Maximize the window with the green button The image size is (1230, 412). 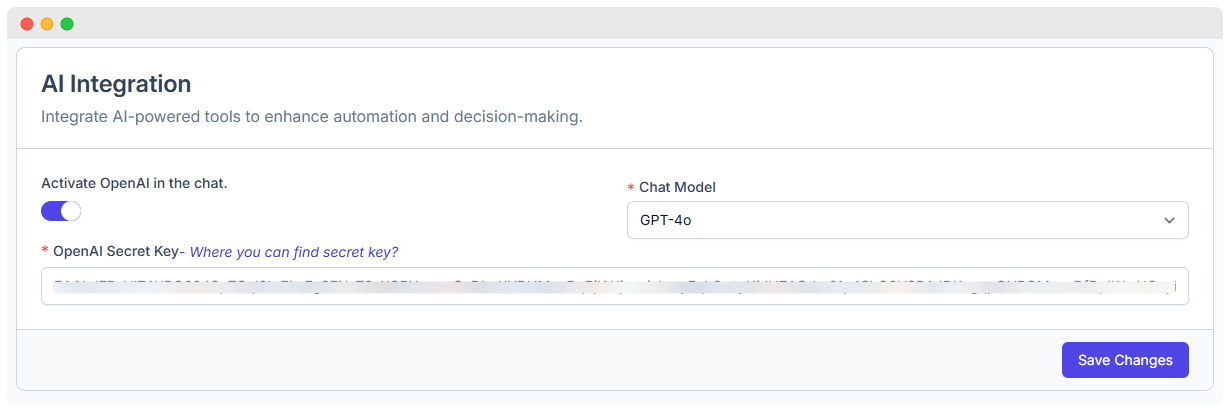pos(67,24)
